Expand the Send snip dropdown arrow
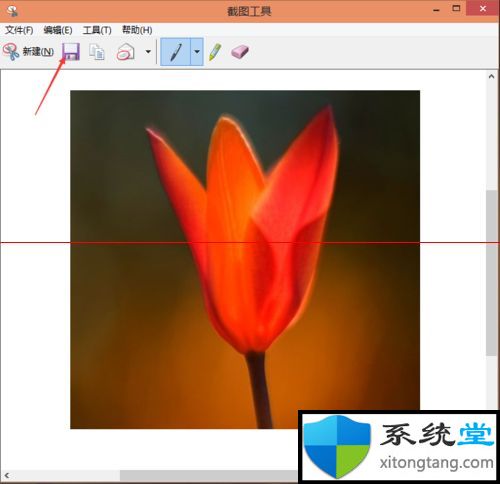This screenshot has height=484, width=500. tap(148, 52)
